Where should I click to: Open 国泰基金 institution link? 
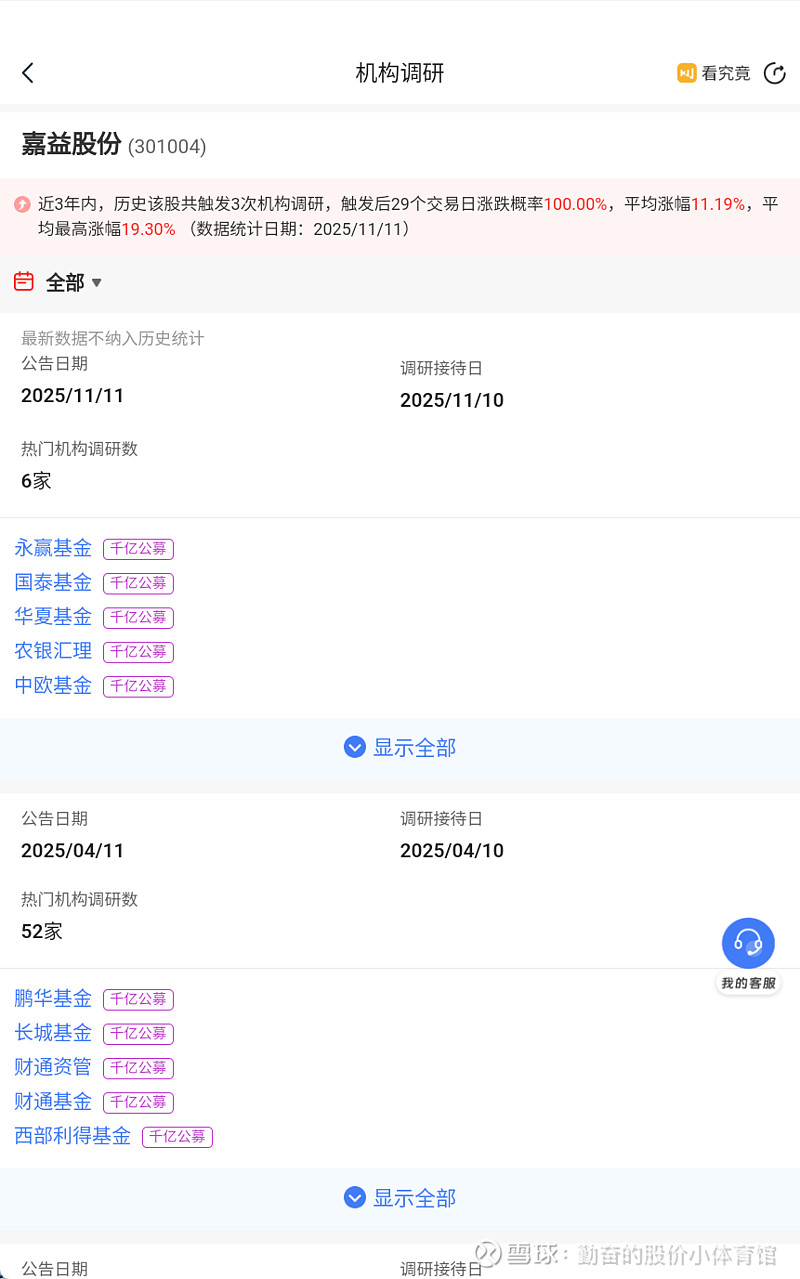click(53, 582)
